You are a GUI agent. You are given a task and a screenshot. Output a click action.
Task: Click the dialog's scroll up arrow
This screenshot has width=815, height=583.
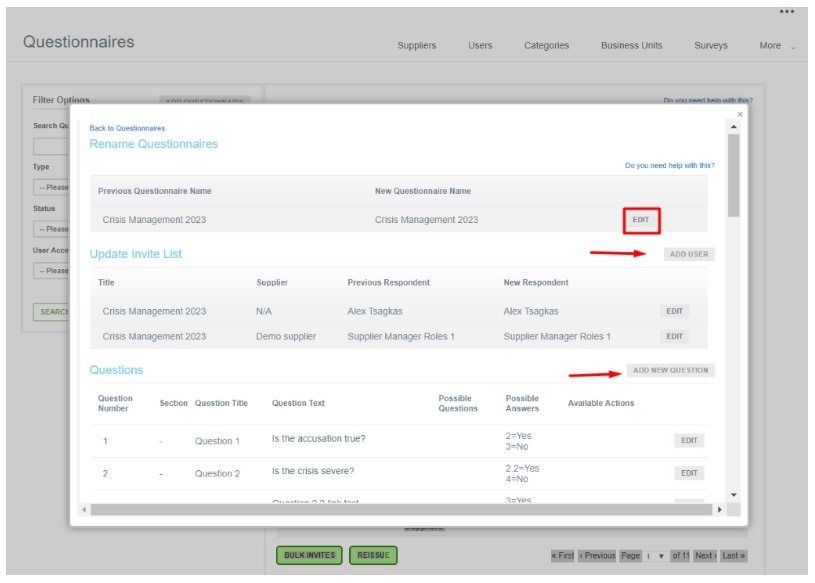coord(734,127)
